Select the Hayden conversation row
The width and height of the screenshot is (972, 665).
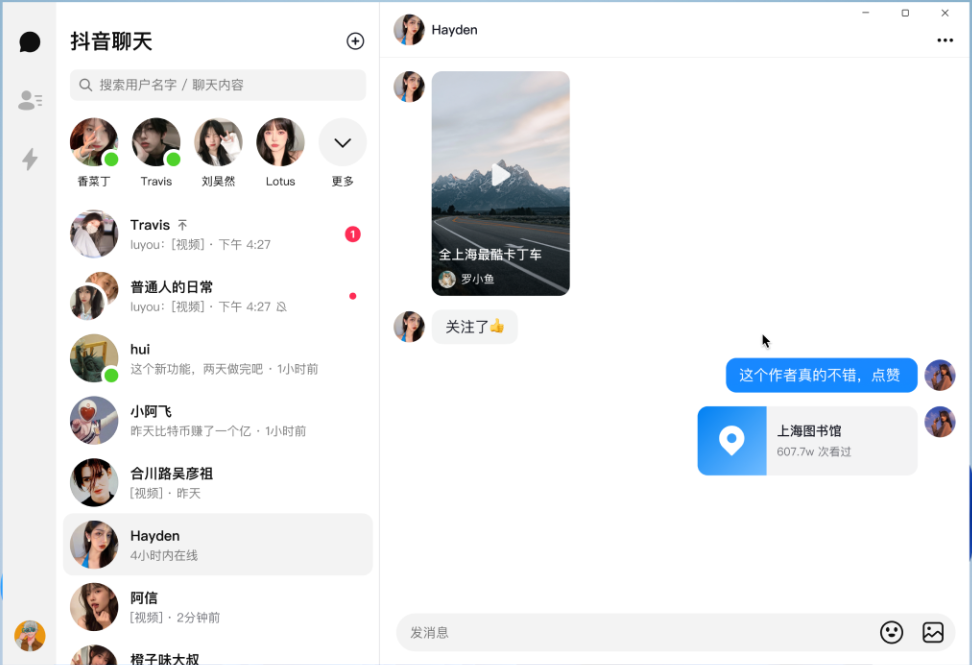point(218,544)
